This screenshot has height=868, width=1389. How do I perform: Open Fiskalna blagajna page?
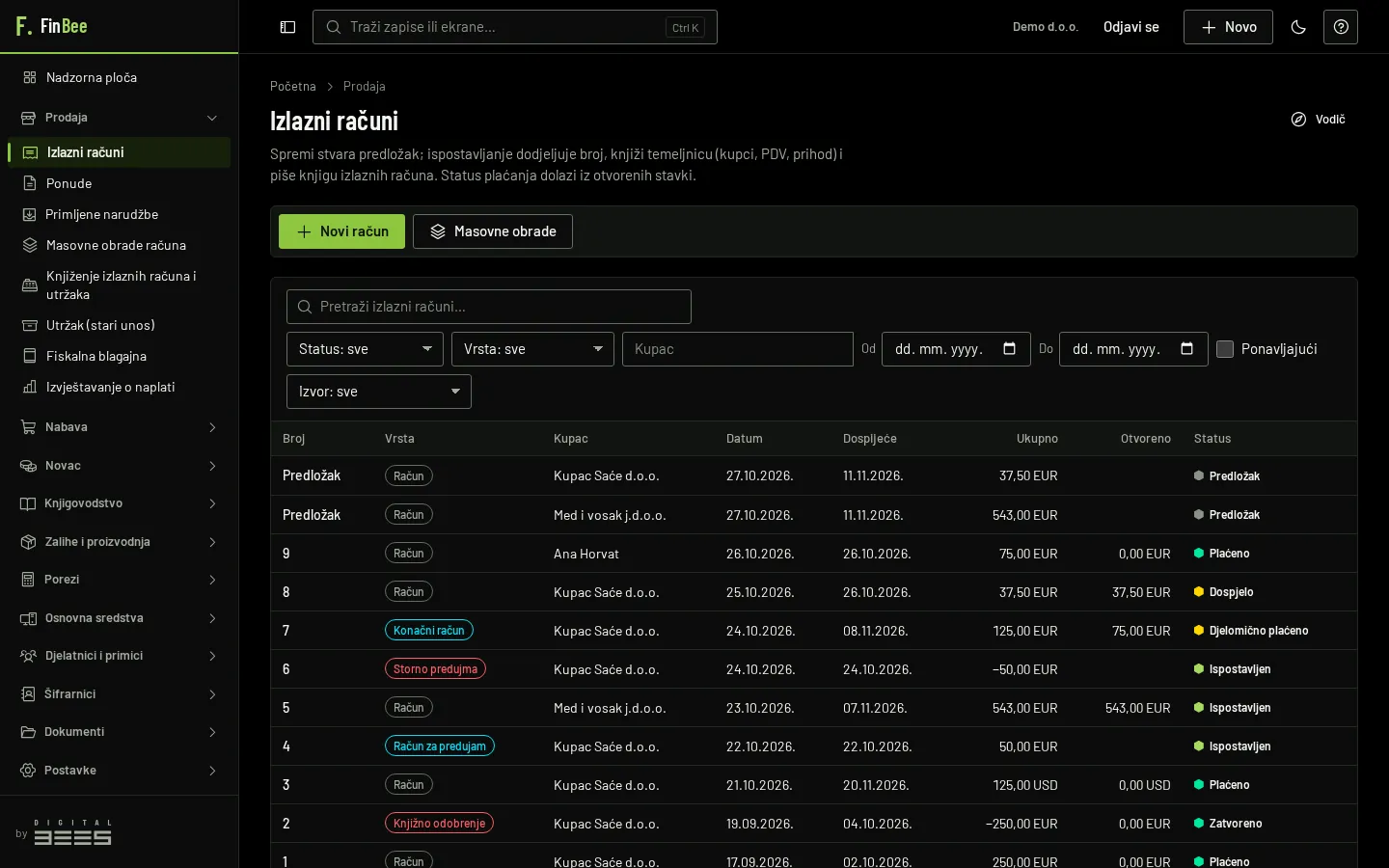pos(119,356)
